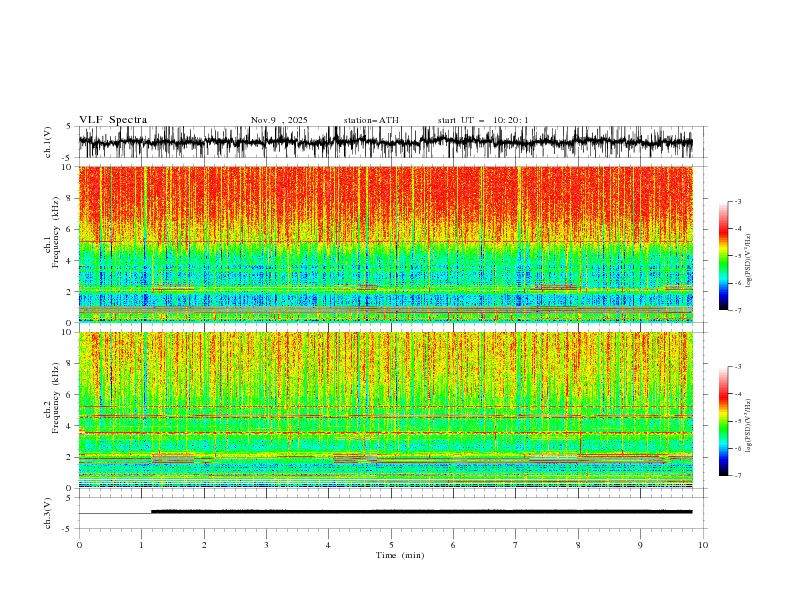Click the ch.2 color bar's log(PSD) unit label

point(749,425)
